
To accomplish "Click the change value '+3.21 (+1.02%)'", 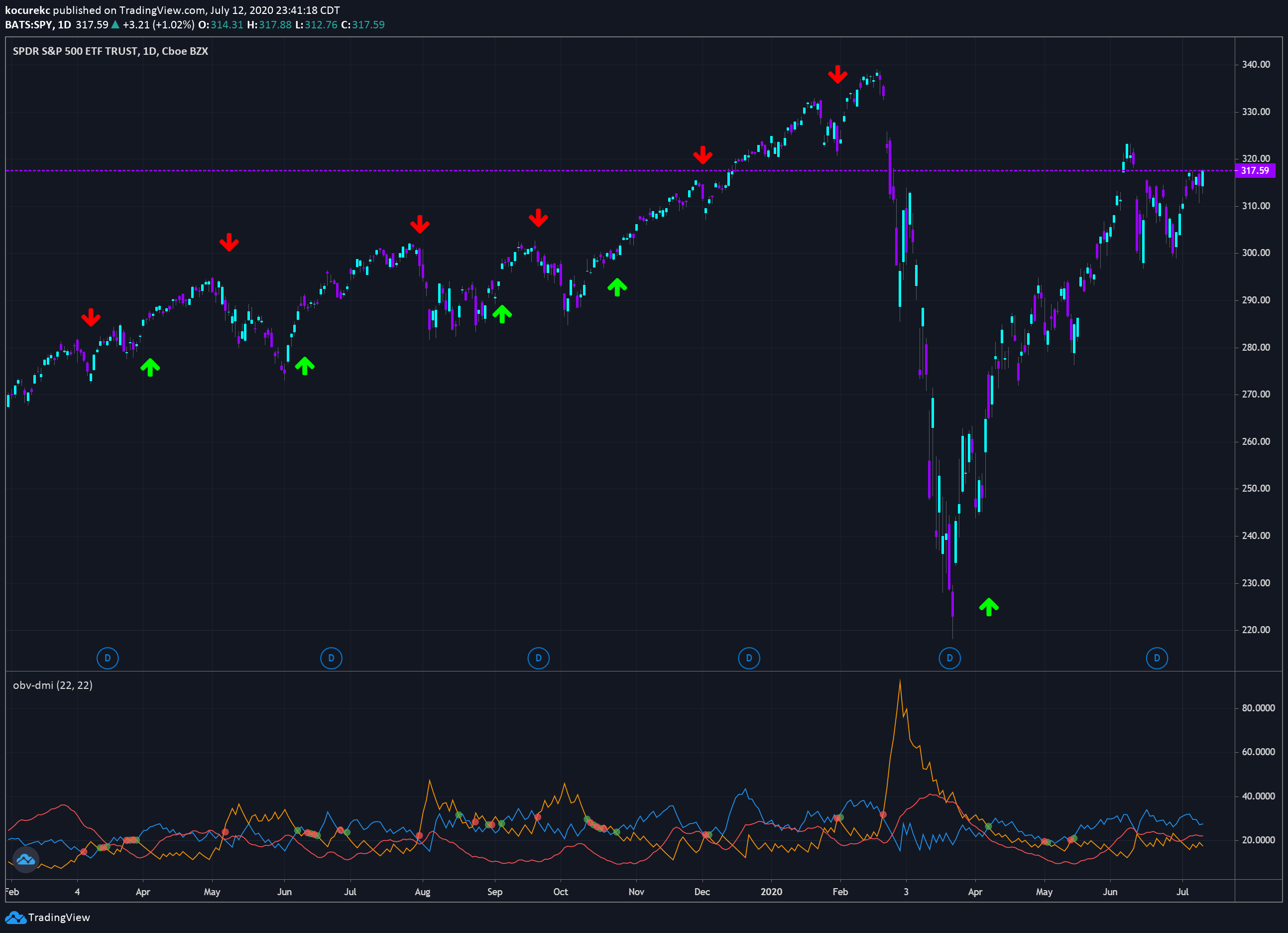I will point(158,24).
